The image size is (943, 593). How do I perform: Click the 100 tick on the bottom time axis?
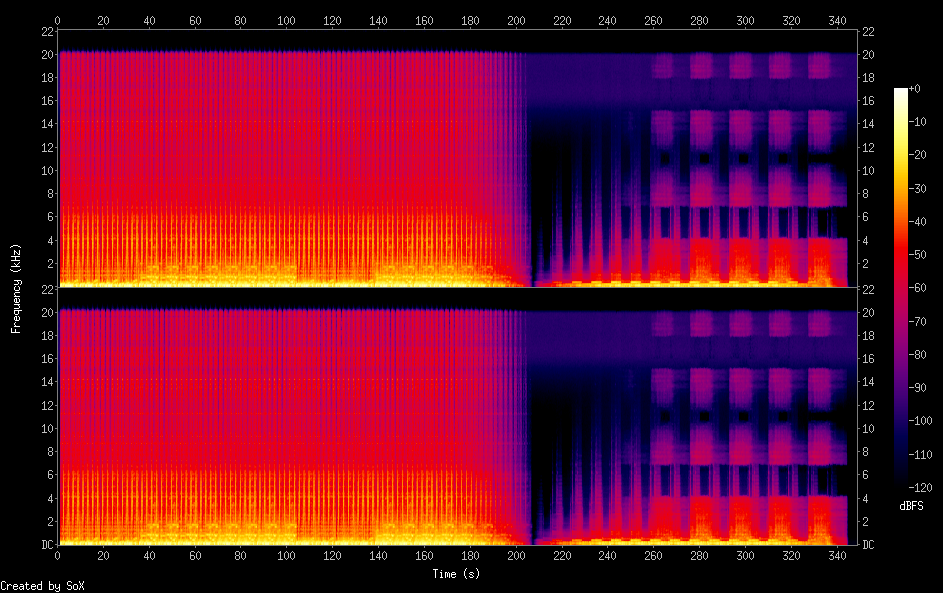pos(287,555)
